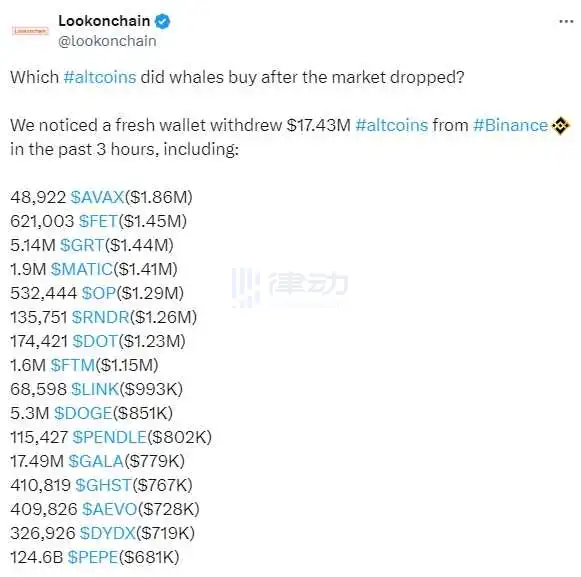Viewport: 581px width, 577px height.
Task: Open the @lookonchain handle link
Action: [x=107, y=41]
